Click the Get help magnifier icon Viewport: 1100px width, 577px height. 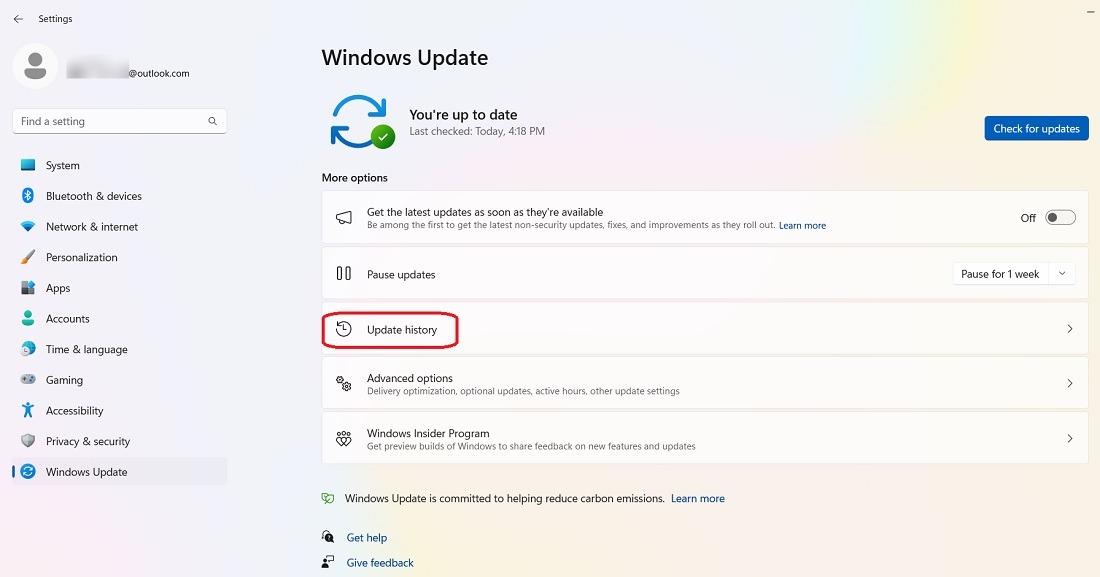[x=329, y=537]
